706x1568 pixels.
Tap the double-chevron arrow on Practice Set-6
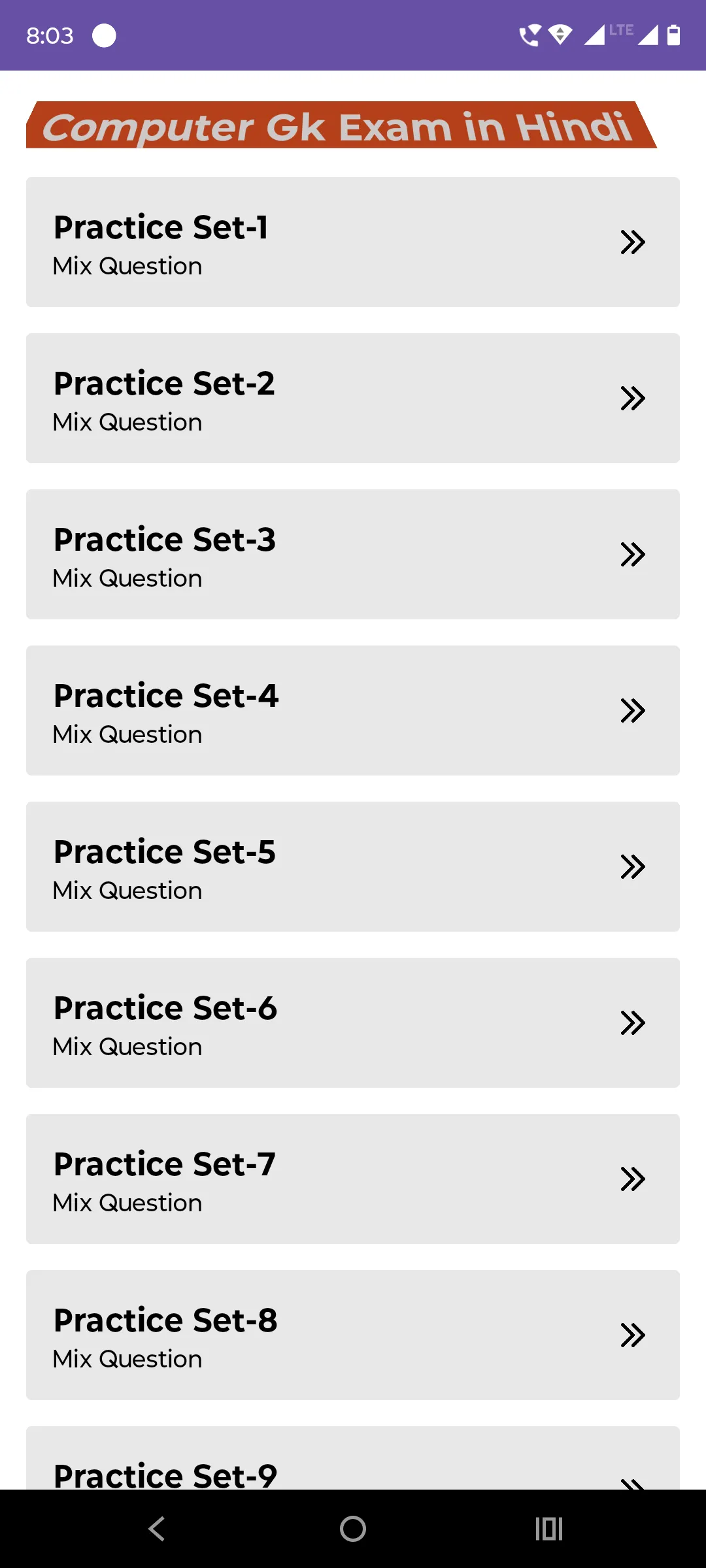(x=633, y=1022)
